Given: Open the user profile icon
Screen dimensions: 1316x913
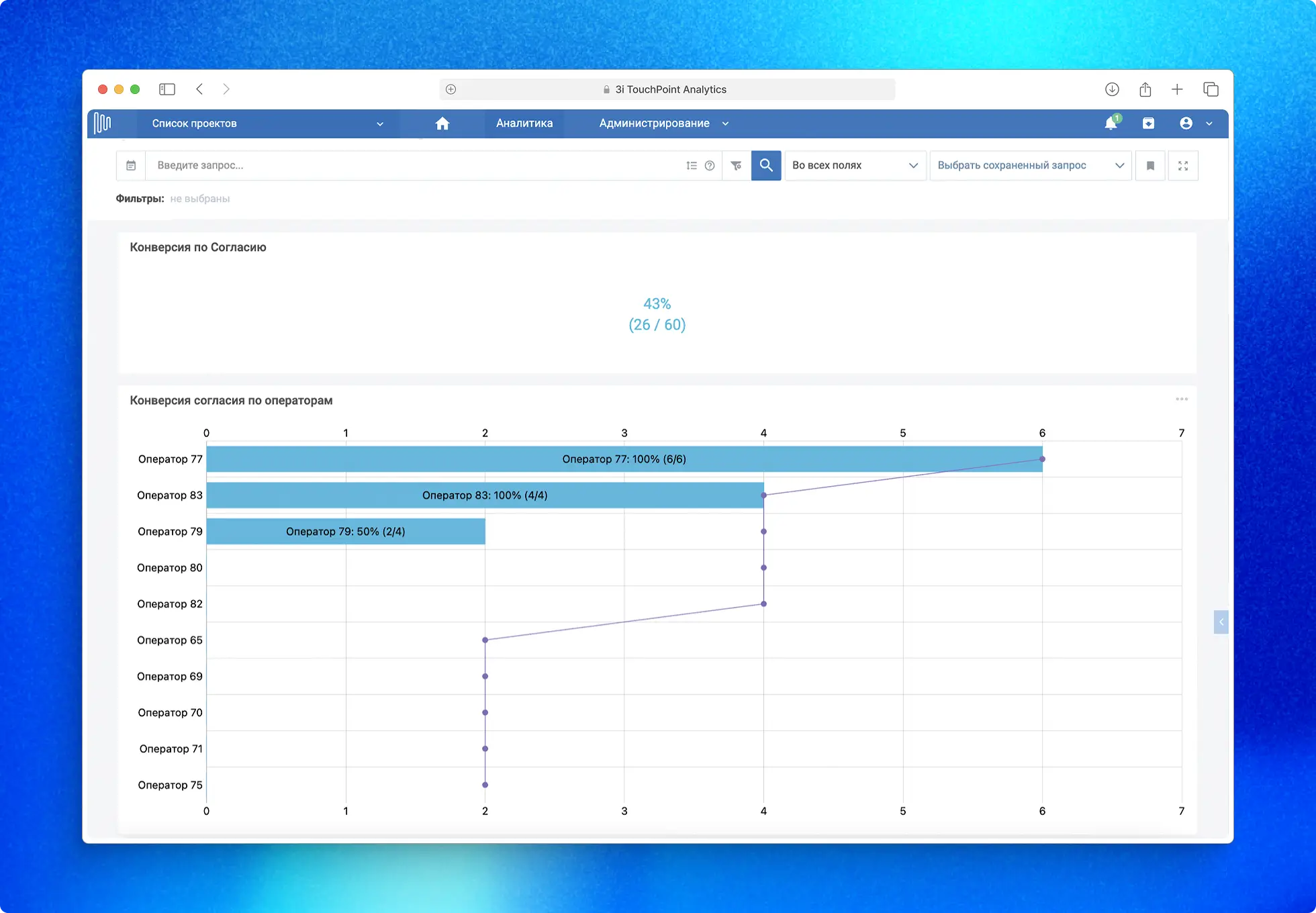Looking at the screenshot, I should point(1186,124).
